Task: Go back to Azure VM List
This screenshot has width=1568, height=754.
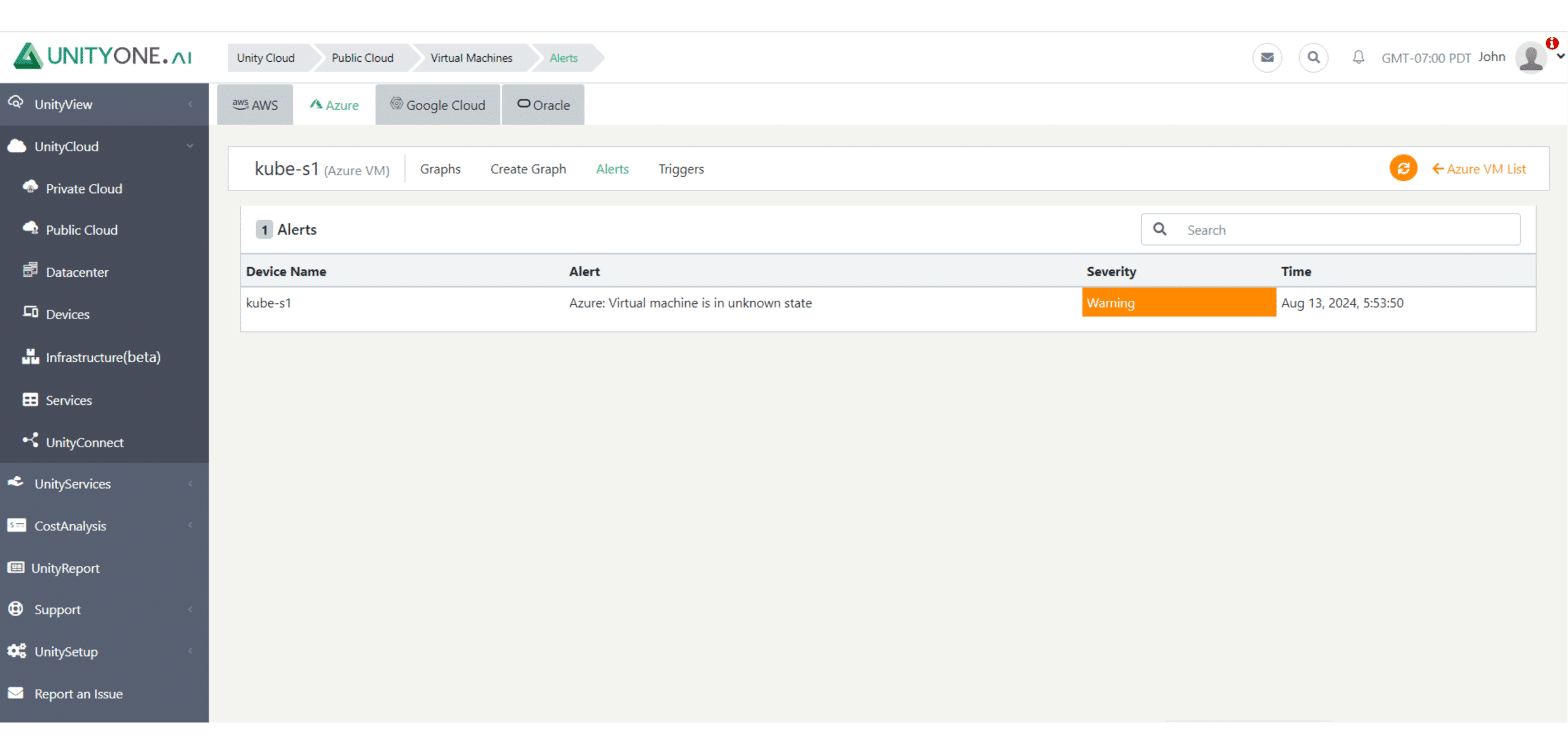Action: (1479, 169)
